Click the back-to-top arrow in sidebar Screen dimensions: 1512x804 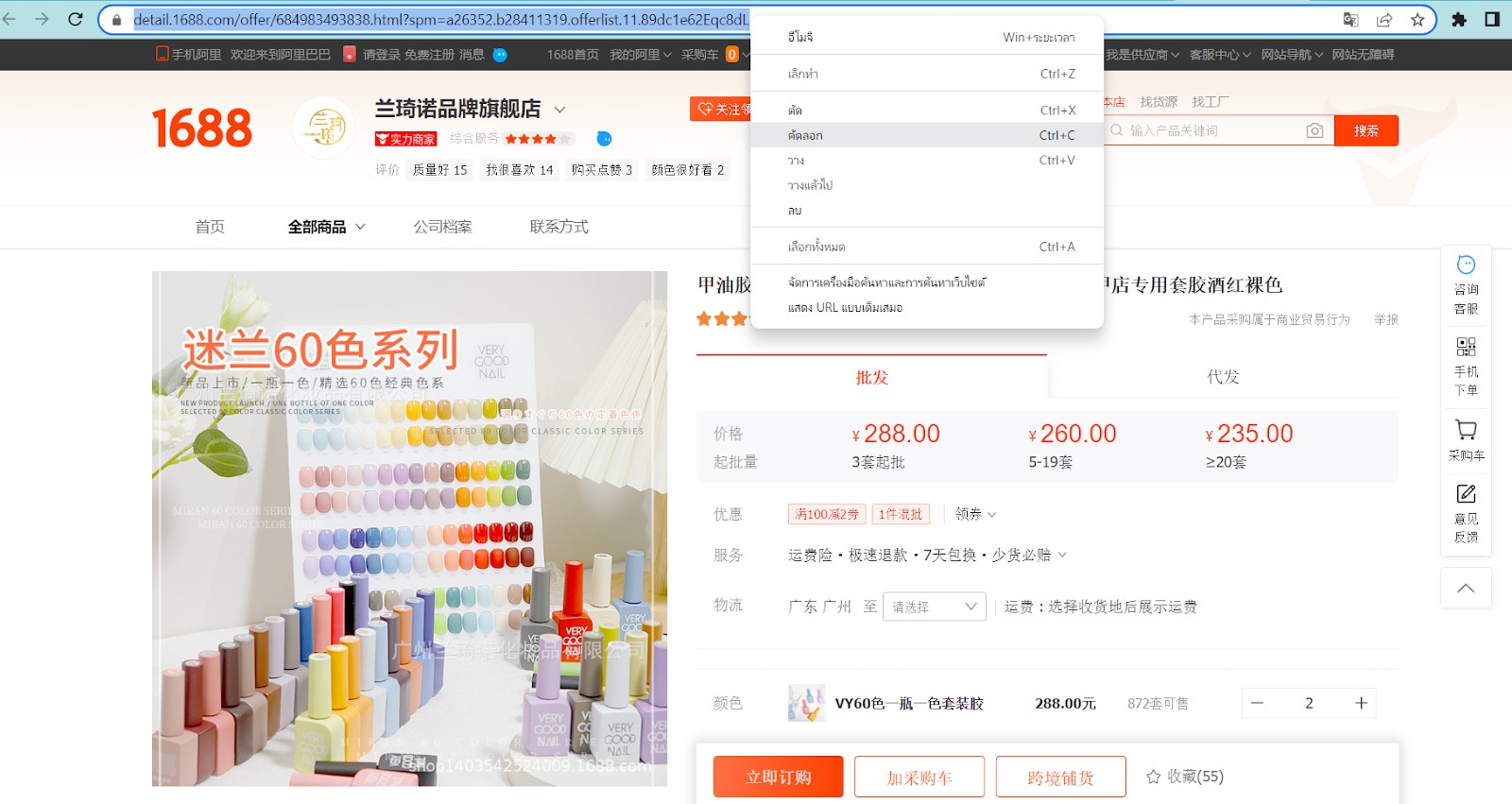point(1466,588)
